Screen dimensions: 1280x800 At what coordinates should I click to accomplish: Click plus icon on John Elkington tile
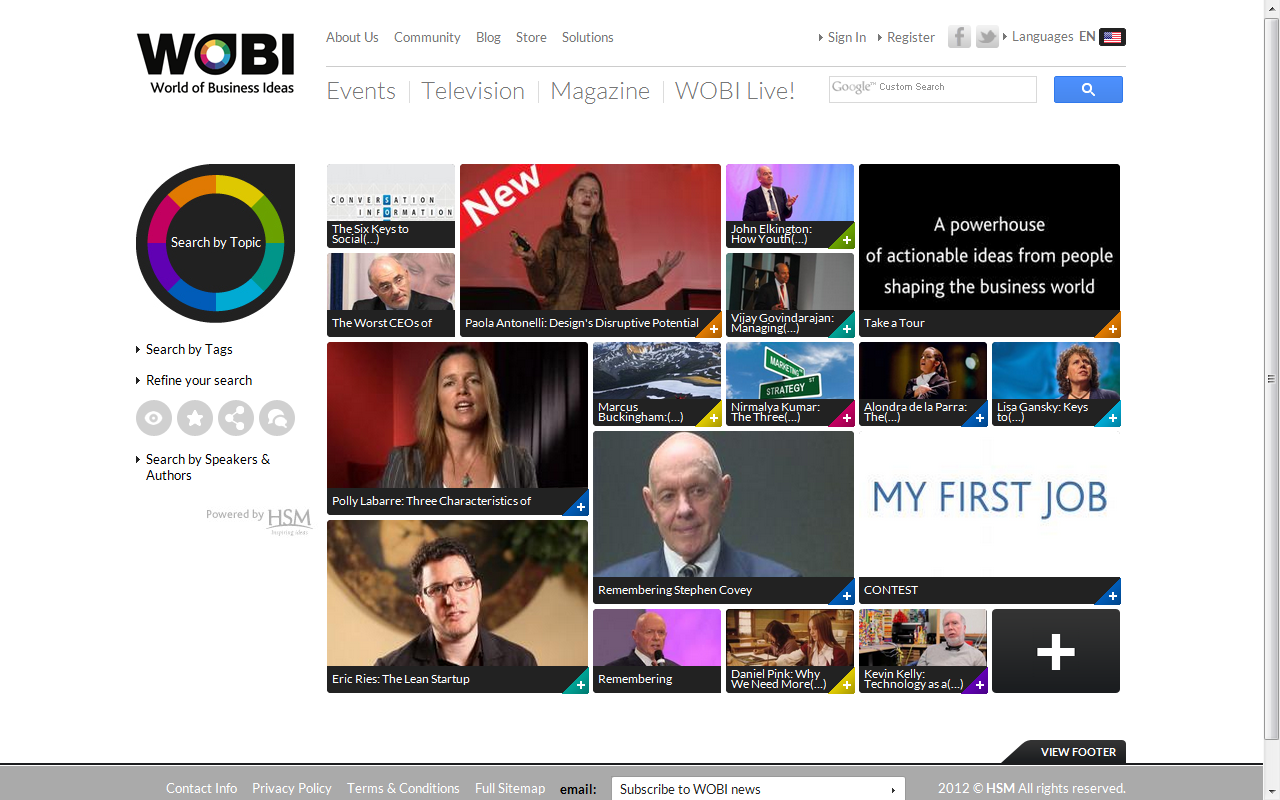point(847,240)
